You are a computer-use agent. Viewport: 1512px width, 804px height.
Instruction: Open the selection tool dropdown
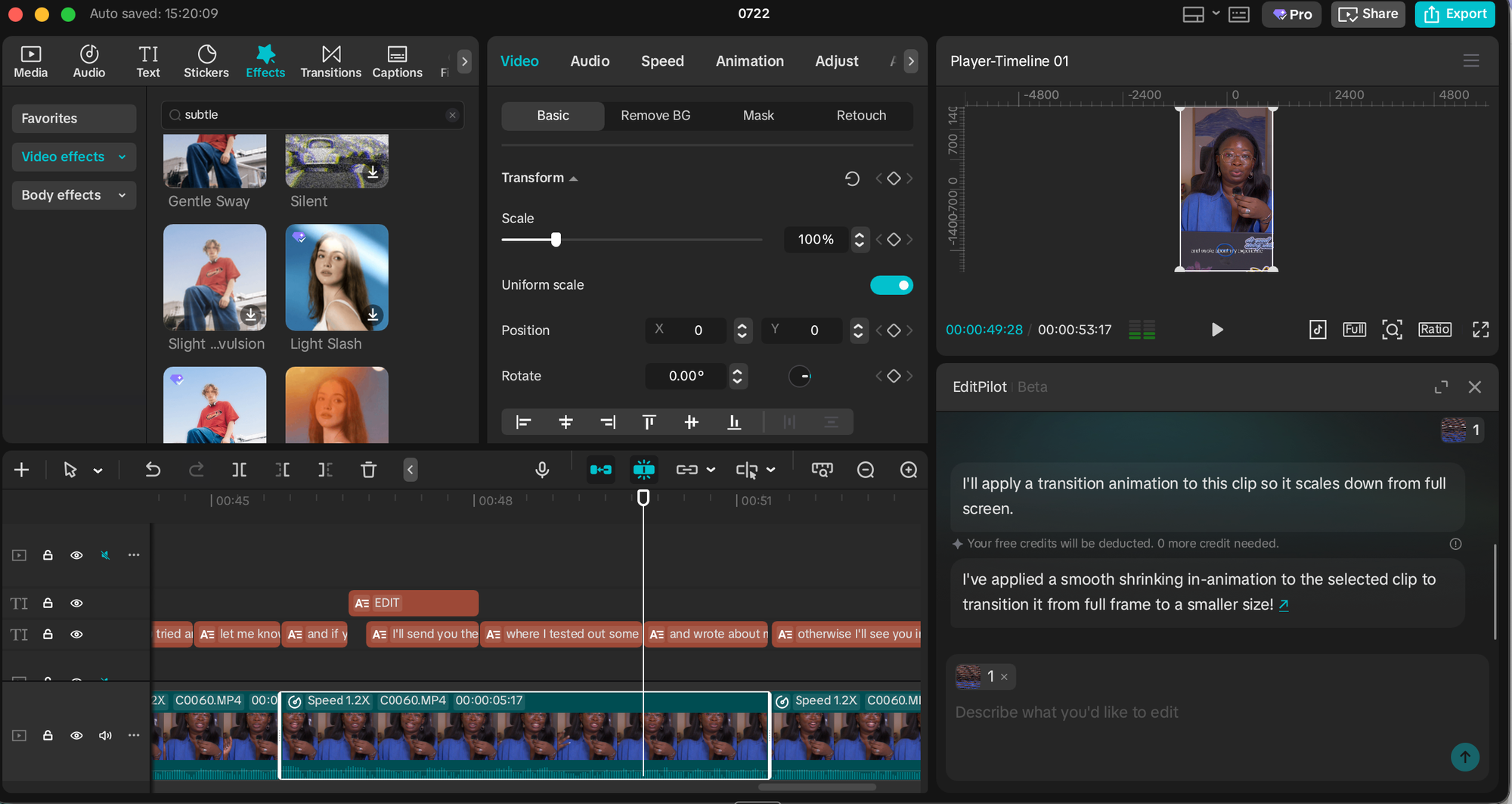click(98, 470)
